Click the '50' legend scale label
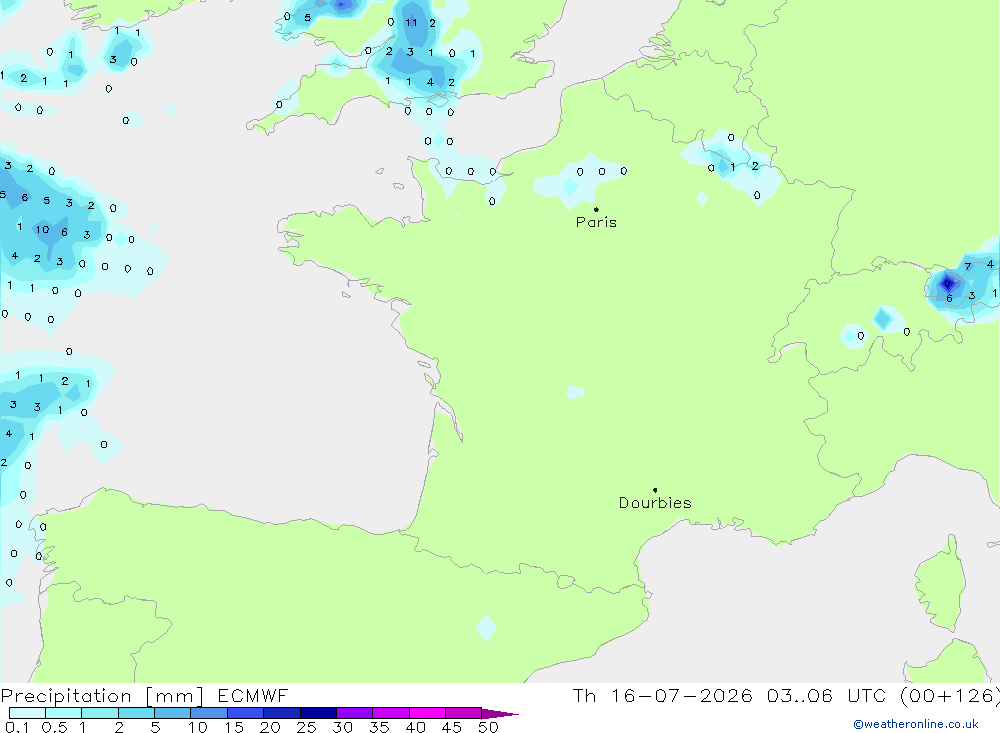 tap(488, 727)
